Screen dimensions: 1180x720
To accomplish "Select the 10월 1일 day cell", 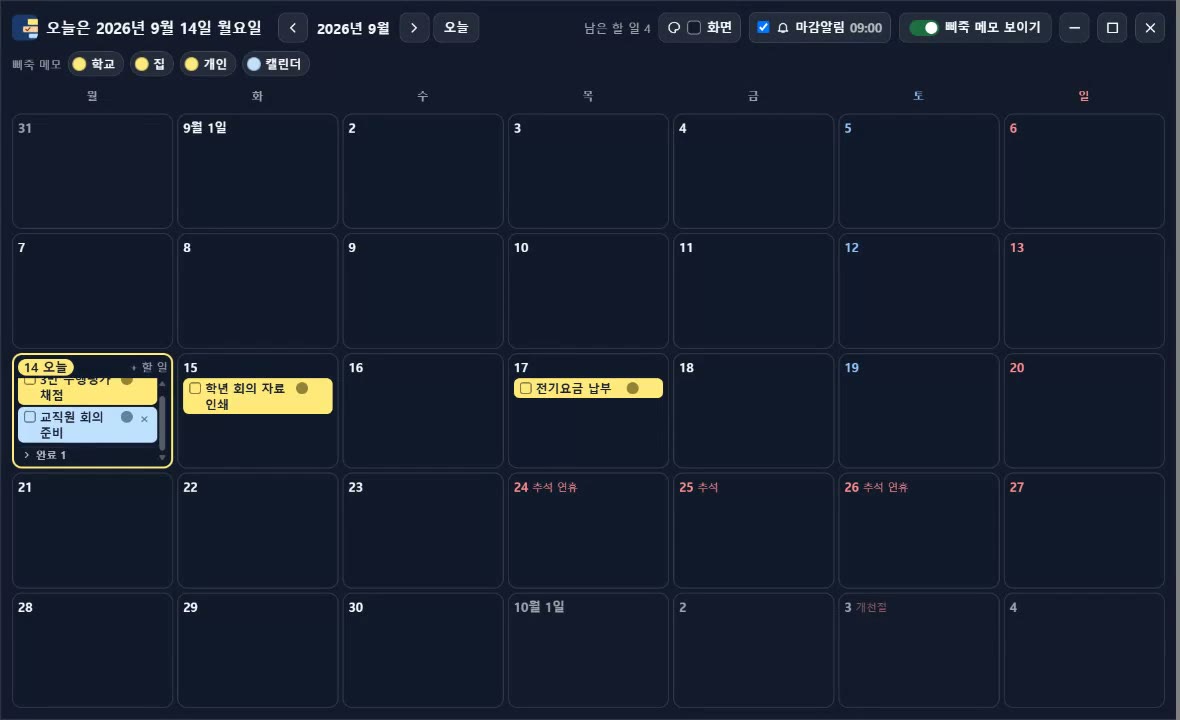I will click(x=588, y=650).
